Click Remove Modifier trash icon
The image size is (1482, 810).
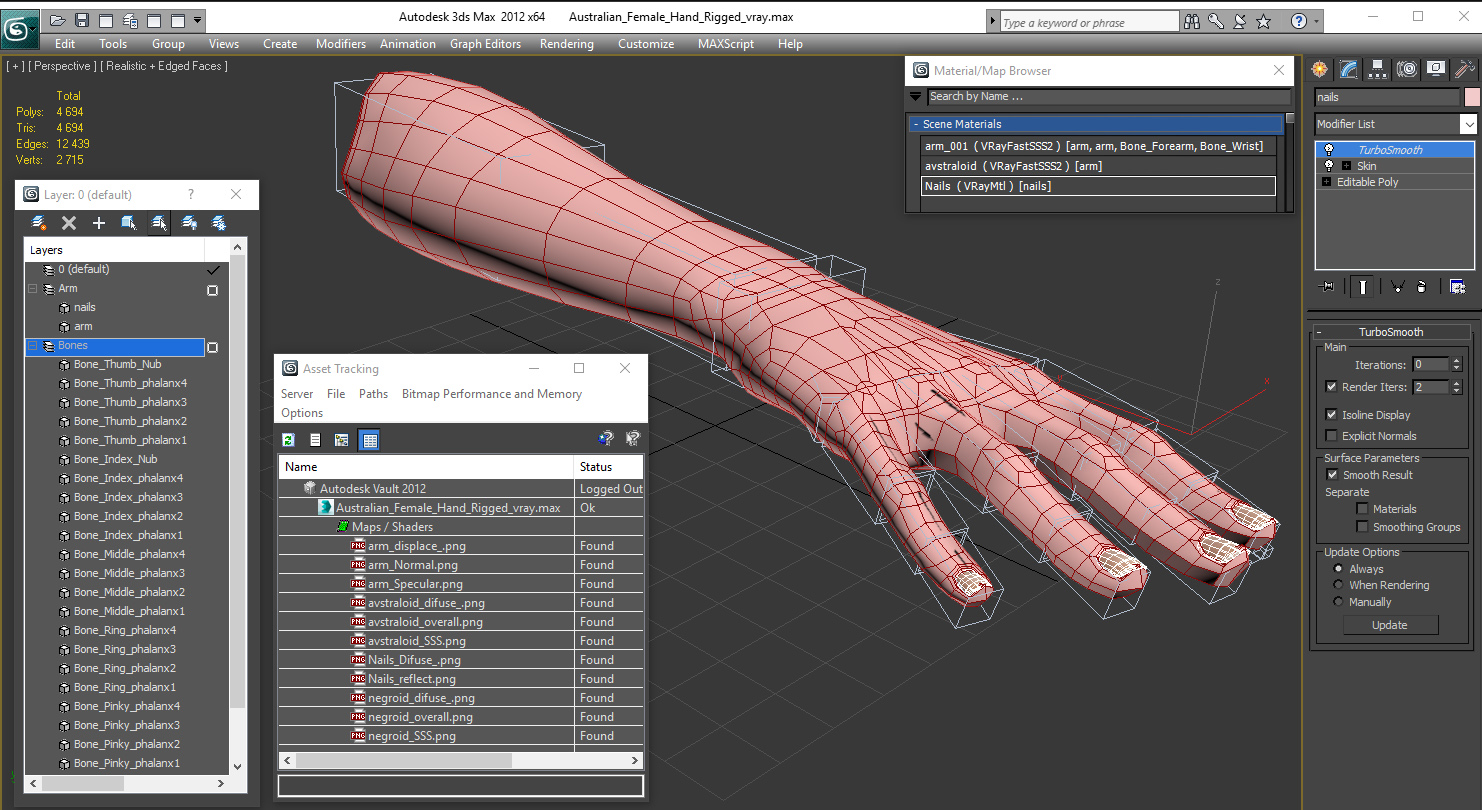tap(1422, 287)
